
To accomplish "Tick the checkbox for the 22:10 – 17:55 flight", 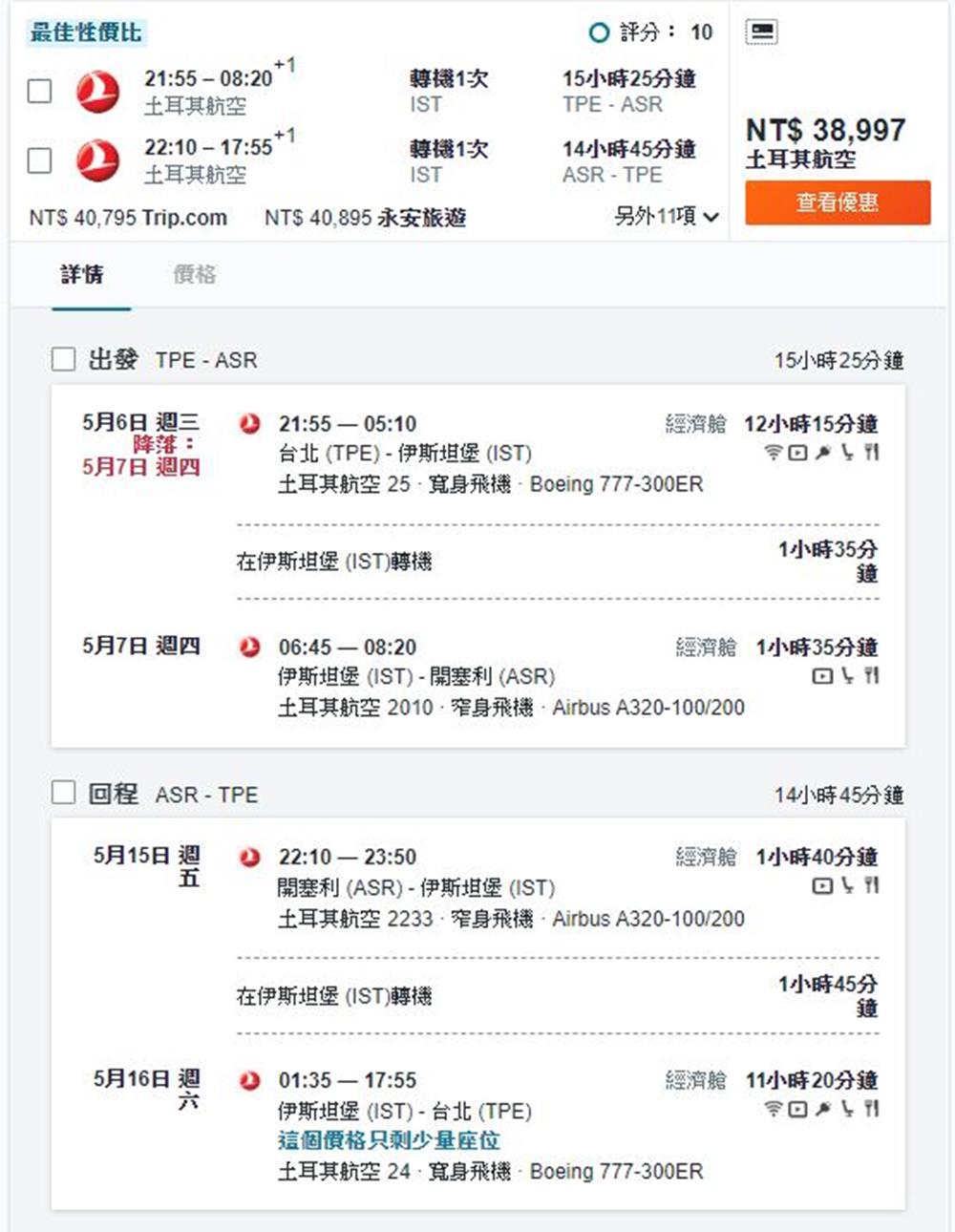I will 39,160.
